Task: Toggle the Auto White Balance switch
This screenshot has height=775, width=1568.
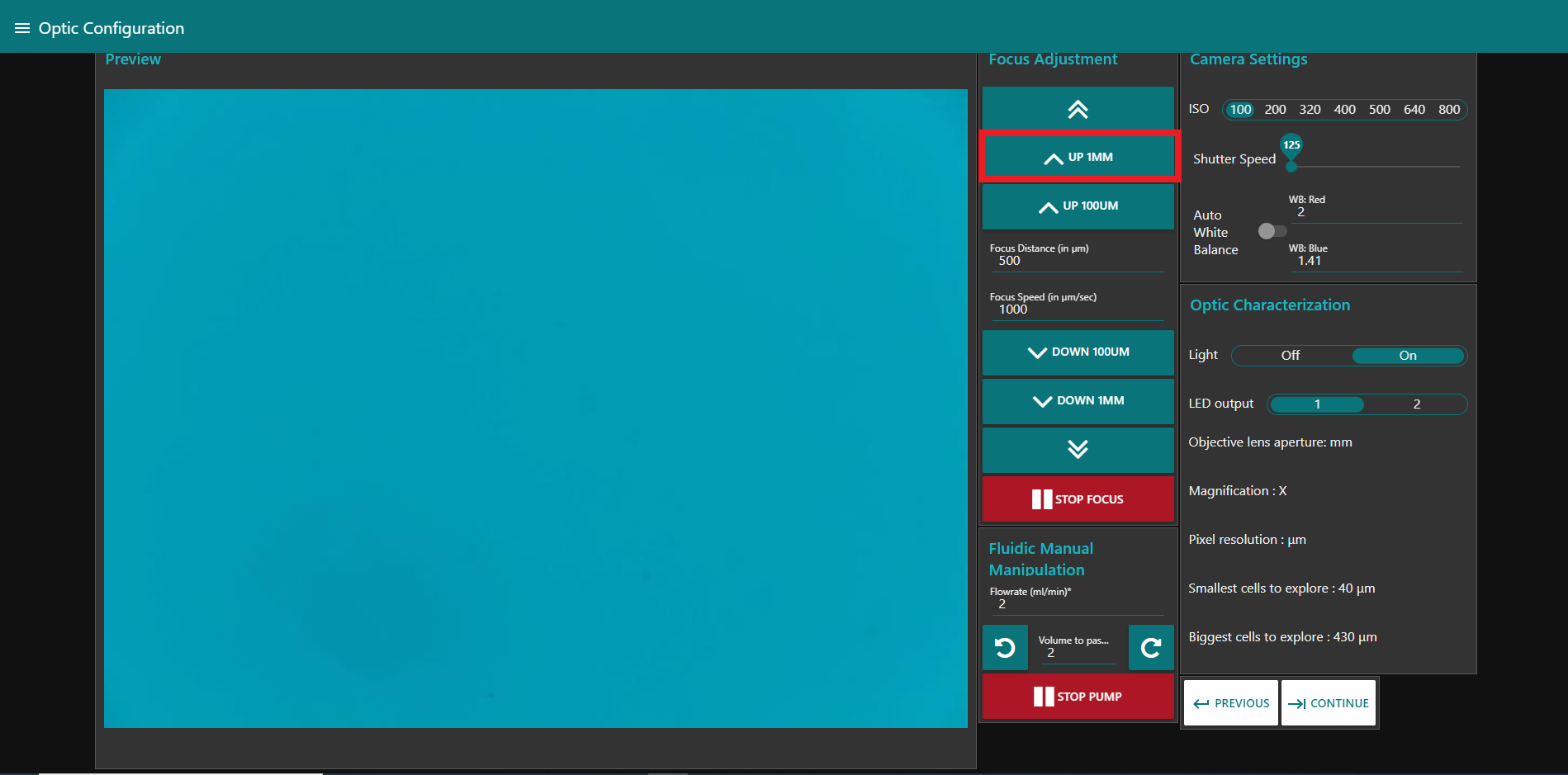Action: point(1272,231)
